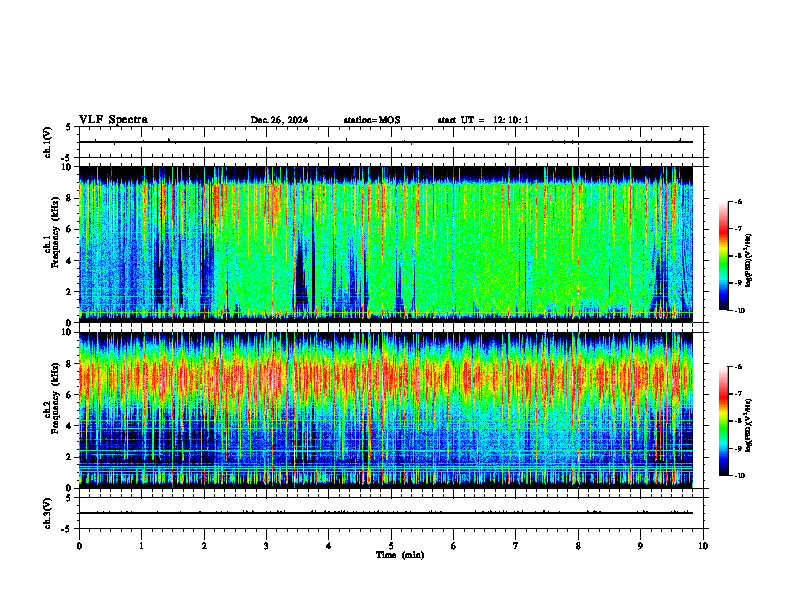Click the "-5" tick on ch.3(V) axis
This screenshot has height=612, width=792.
(67, 529)
